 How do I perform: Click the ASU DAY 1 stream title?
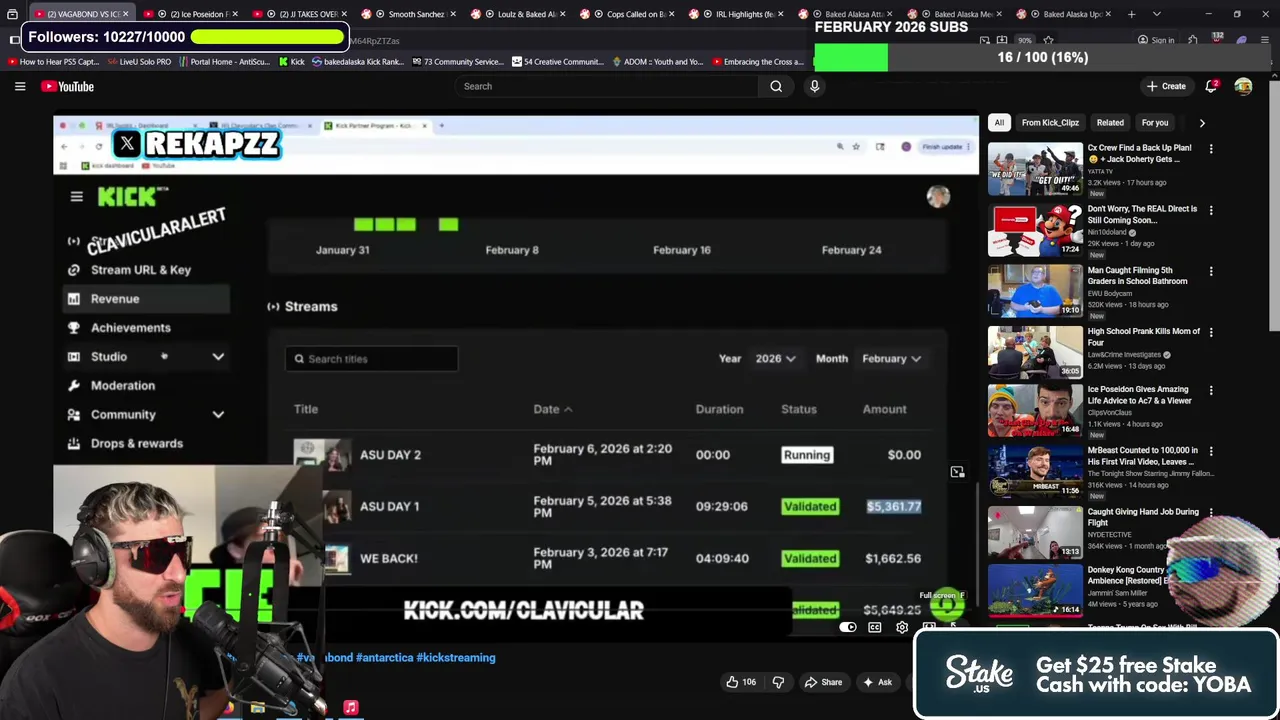coord(389,507)
